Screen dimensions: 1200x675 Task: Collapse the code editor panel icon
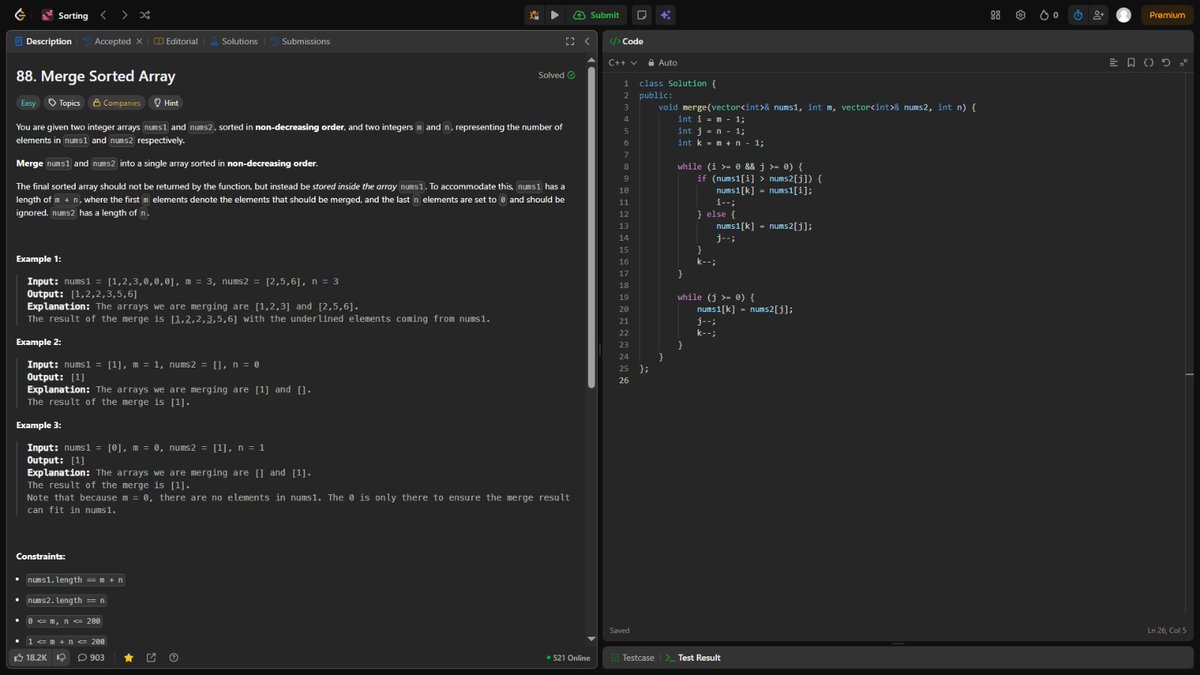[1183, 63]
